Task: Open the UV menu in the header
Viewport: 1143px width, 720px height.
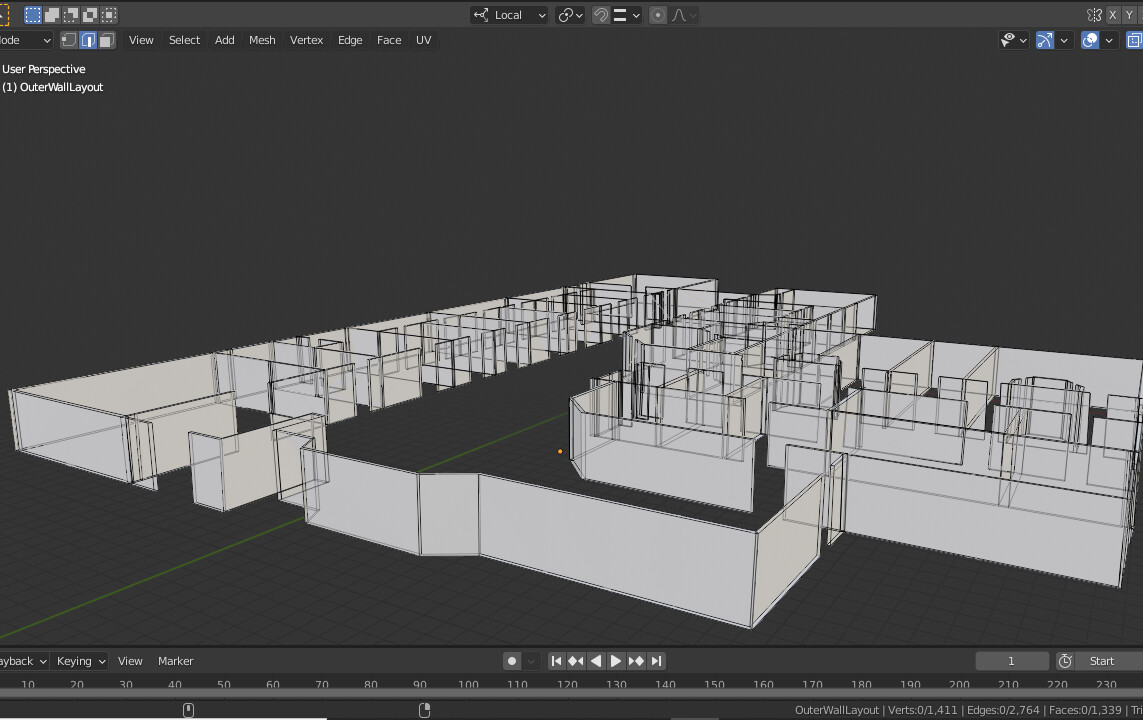Action: 423,40
